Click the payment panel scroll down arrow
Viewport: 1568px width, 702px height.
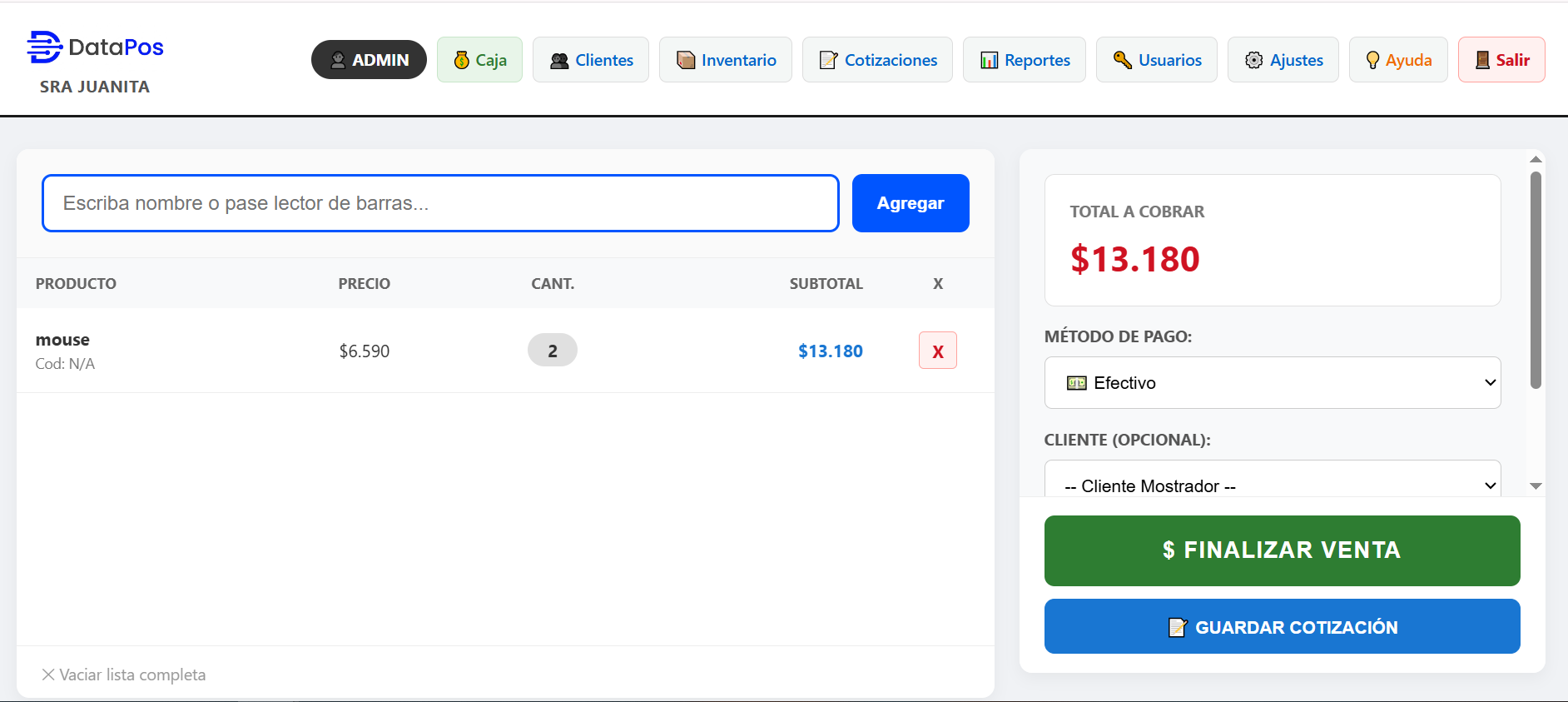[1536, 485]
